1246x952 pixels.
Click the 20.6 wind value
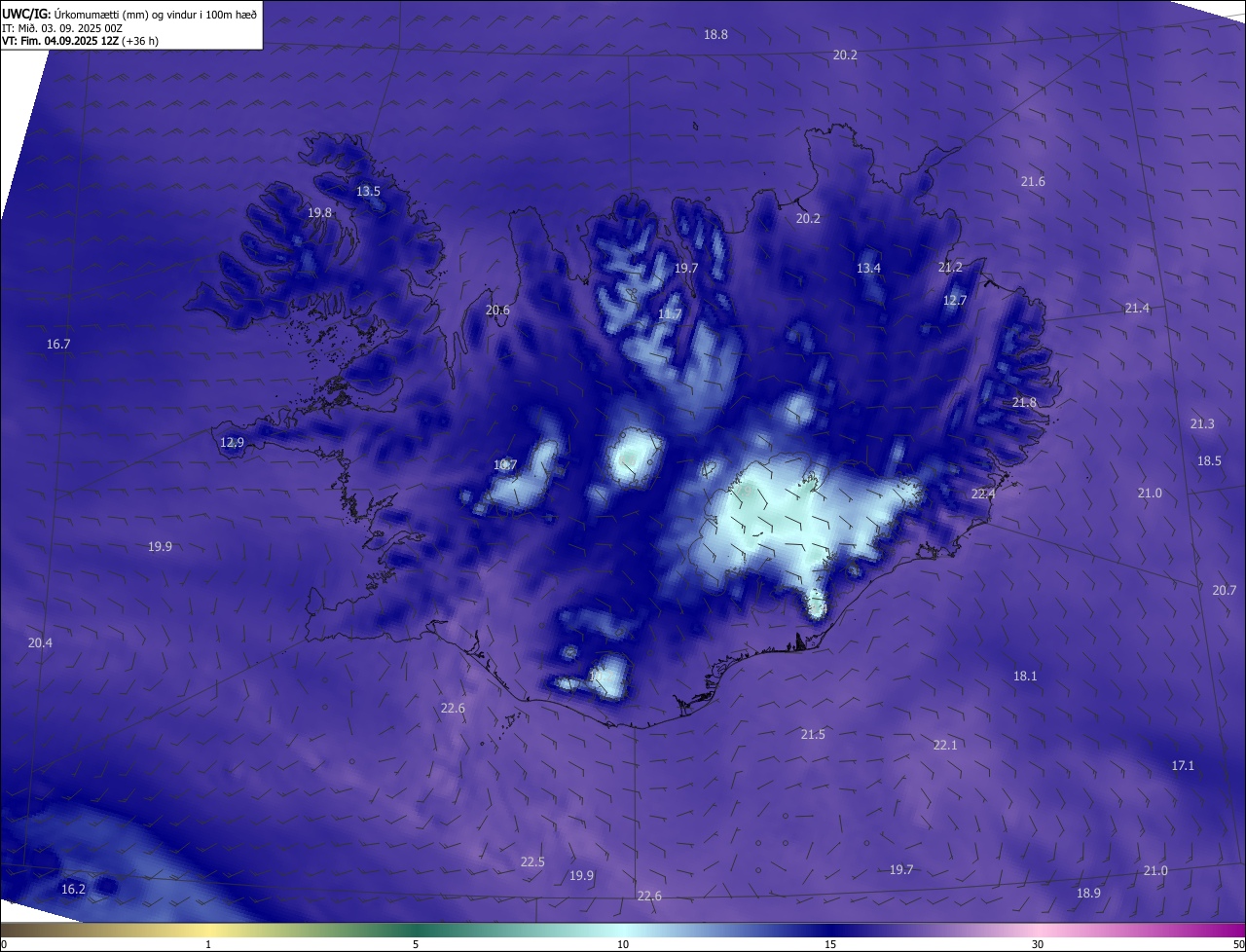pyautogui.click(x=496, y=310)
